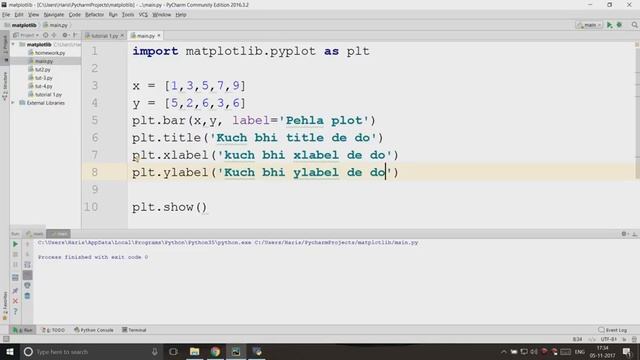
Task: Click line number 10 in gutter
Action: tap(91, 207)
